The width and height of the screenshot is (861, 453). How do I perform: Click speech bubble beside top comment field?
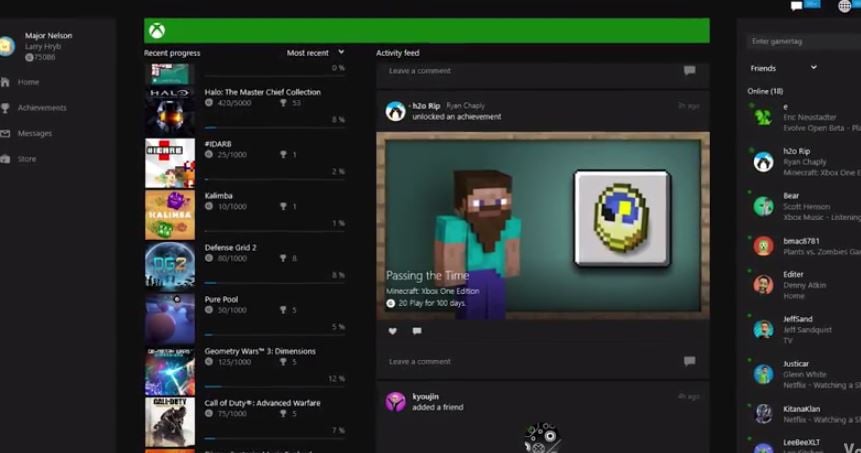pos(690,70)
